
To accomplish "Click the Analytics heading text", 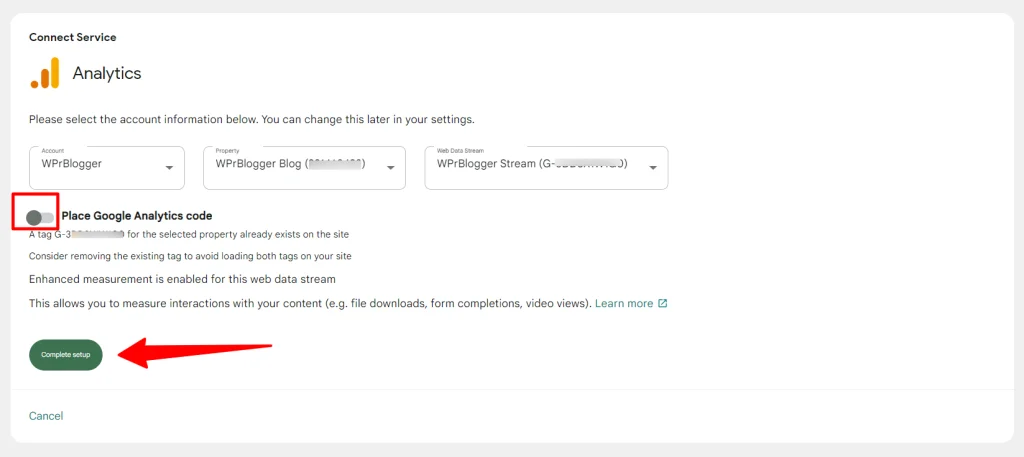I will [107, 73].
